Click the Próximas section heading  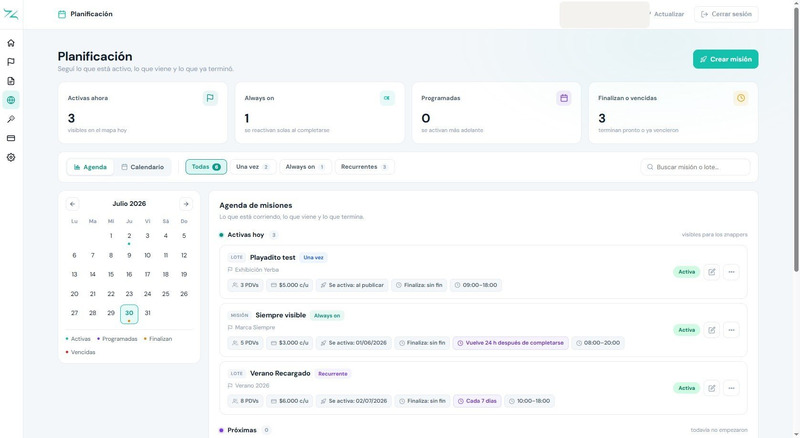point(242,430)
